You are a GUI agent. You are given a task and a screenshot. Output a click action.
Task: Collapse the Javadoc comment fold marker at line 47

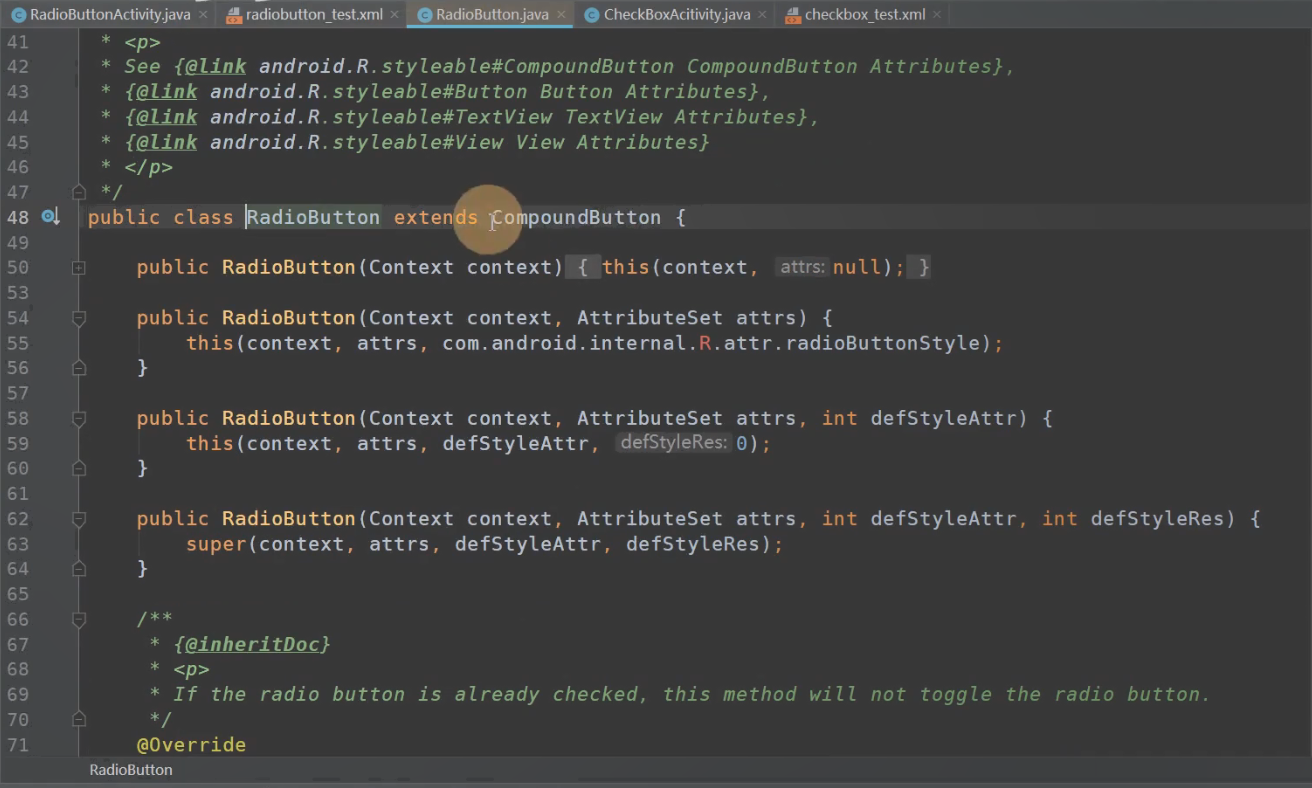[x=79, y=192]
